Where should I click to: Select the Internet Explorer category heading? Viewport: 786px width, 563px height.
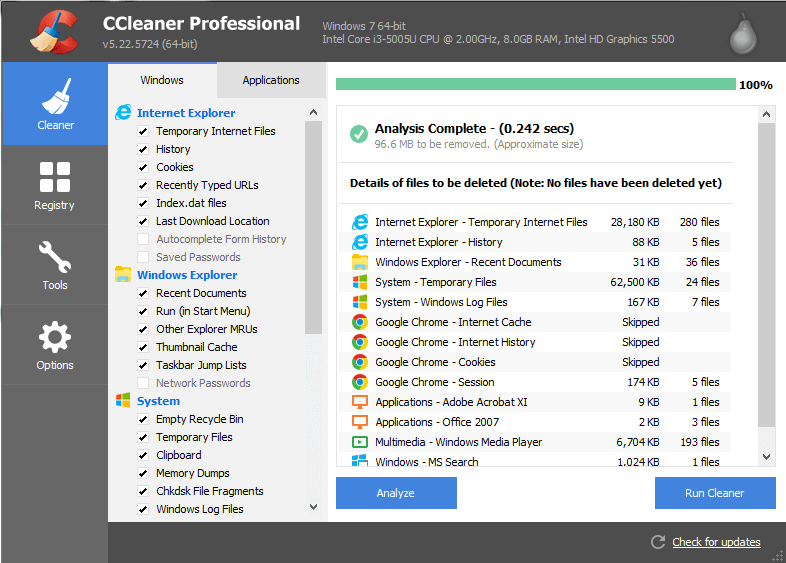[x=186, y=113]
